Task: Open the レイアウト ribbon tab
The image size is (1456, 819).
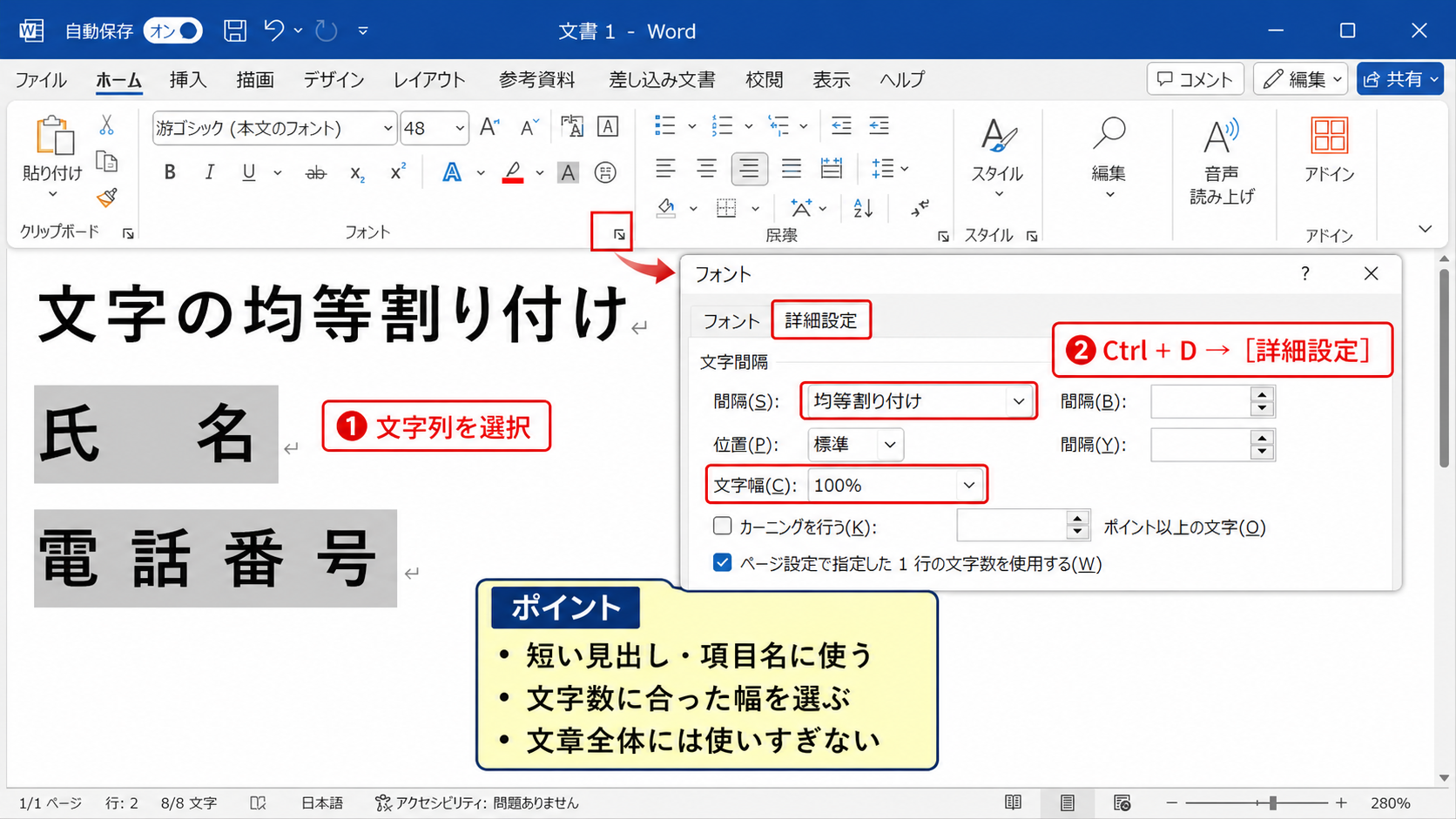Action: (429, 80)
